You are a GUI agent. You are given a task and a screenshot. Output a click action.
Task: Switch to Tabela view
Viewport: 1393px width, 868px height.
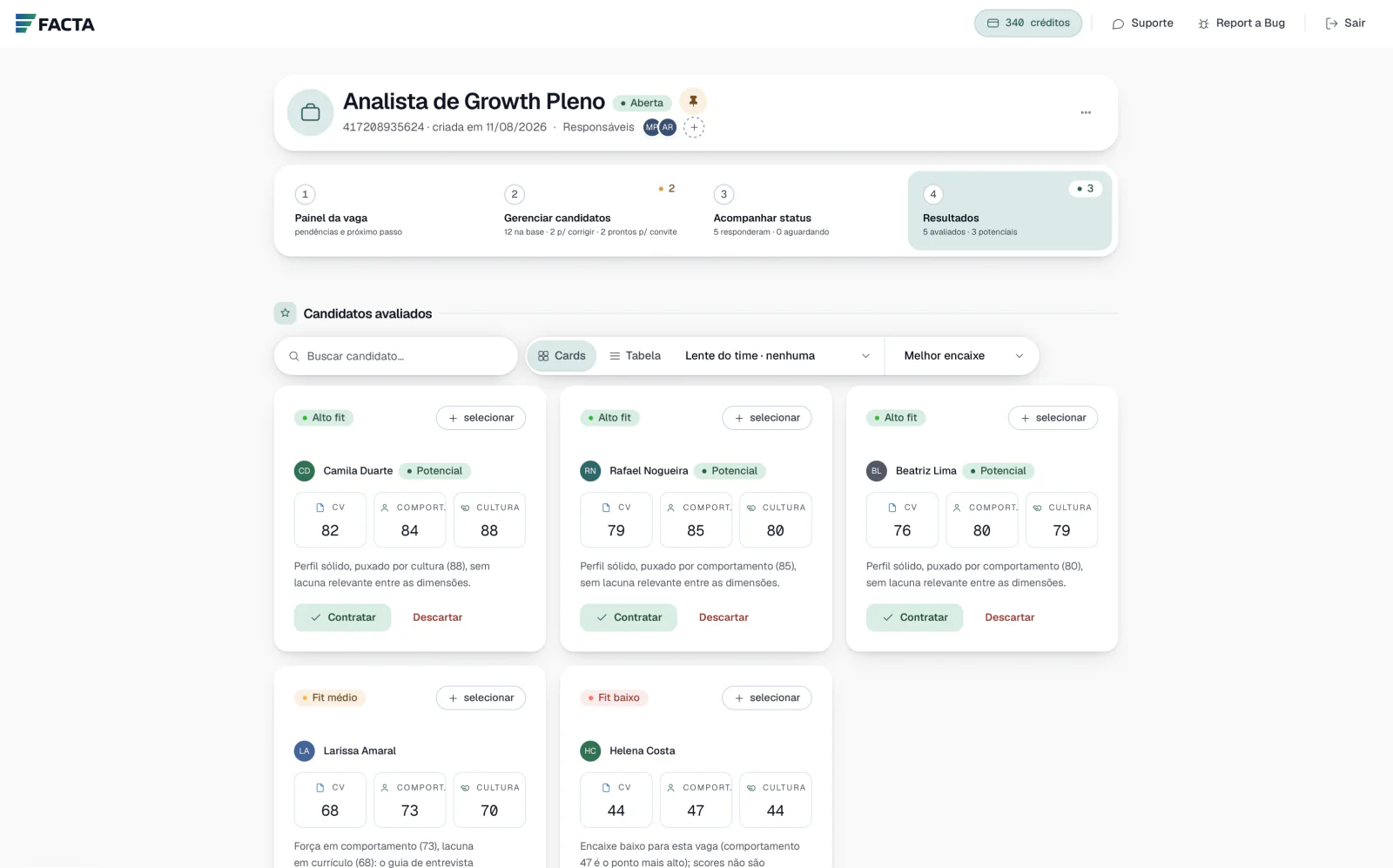click(x=635, y=356)
